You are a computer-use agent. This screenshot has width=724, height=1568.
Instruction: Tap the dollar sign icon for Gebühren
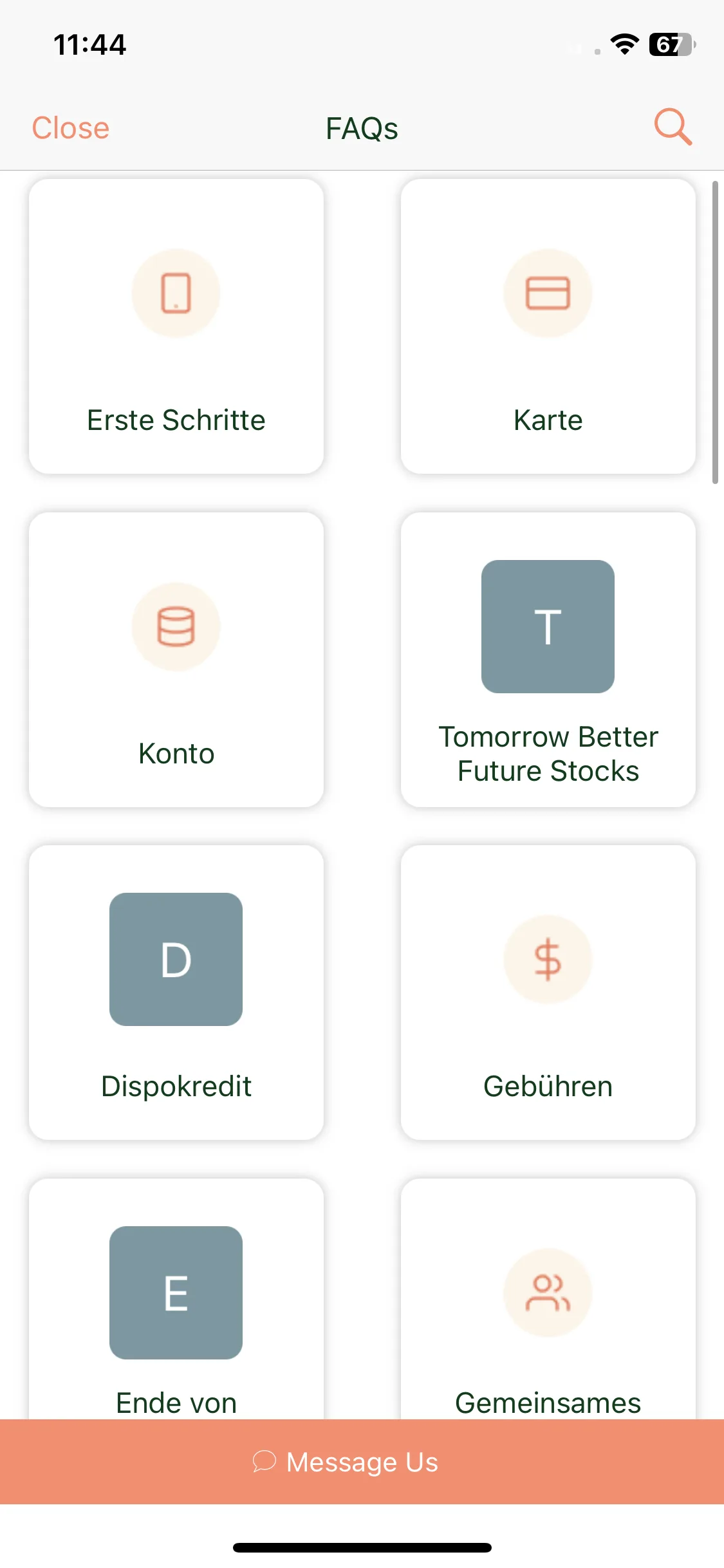coord(548,959)
